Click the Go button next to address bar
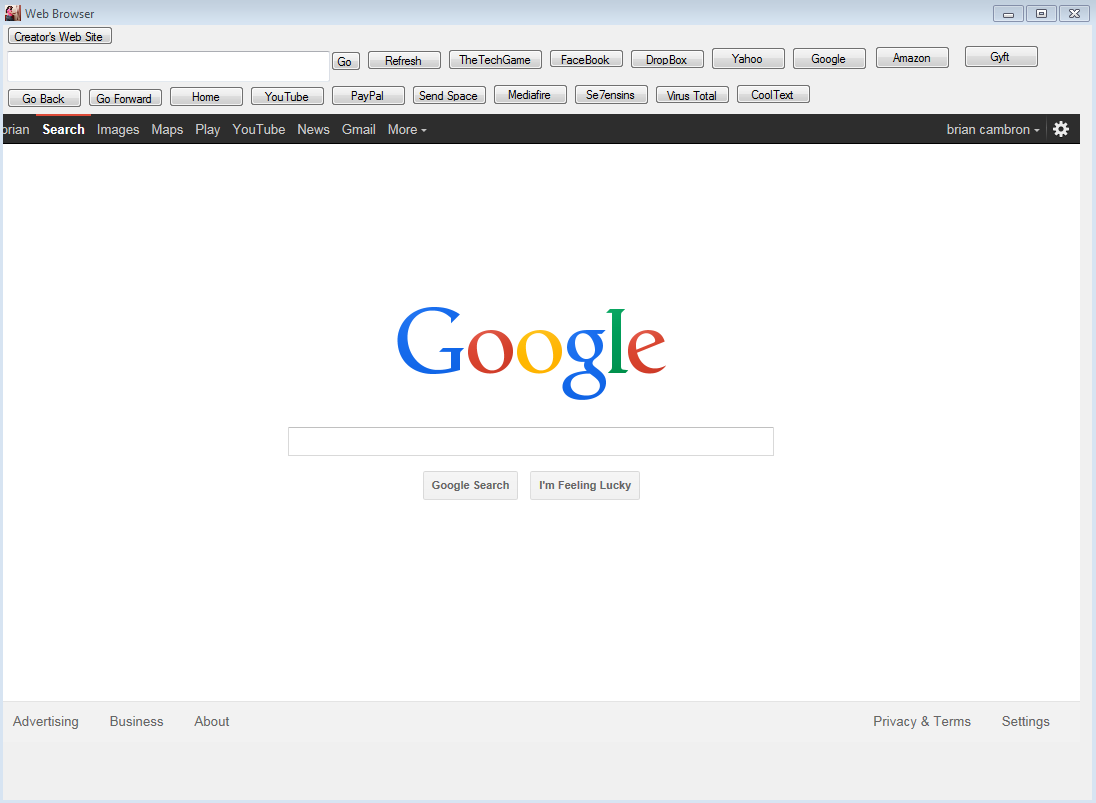 point(345,62)
